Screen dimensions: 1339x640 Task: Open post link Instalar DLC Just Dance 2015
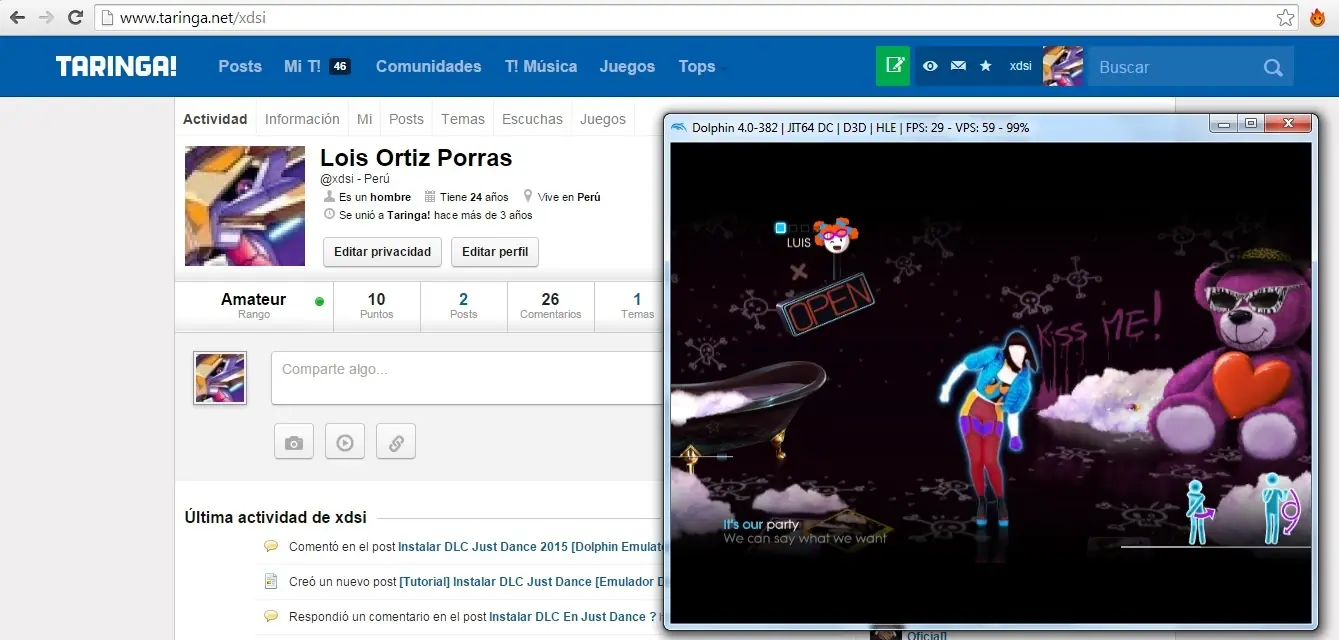pyautogui.click(x=531, y=547)
